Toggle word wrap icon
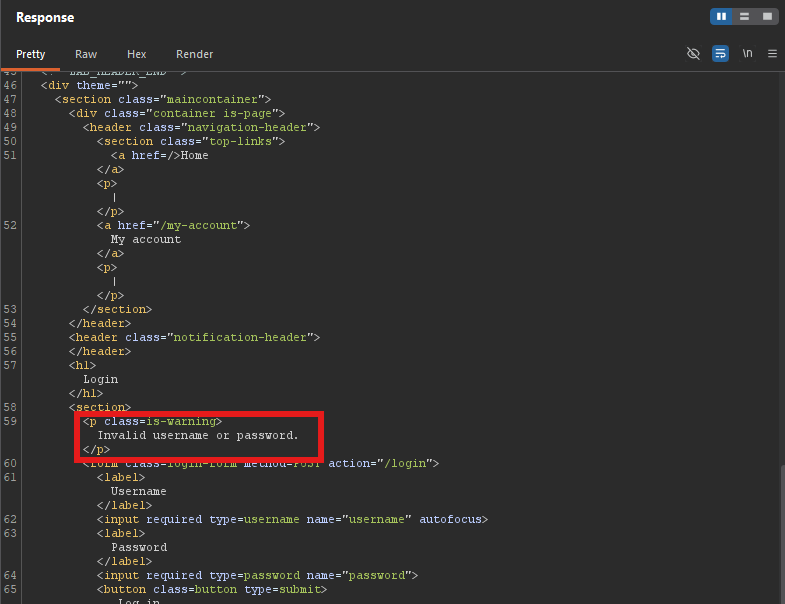This screenshot has width=785, height=604. coord(720,54)
